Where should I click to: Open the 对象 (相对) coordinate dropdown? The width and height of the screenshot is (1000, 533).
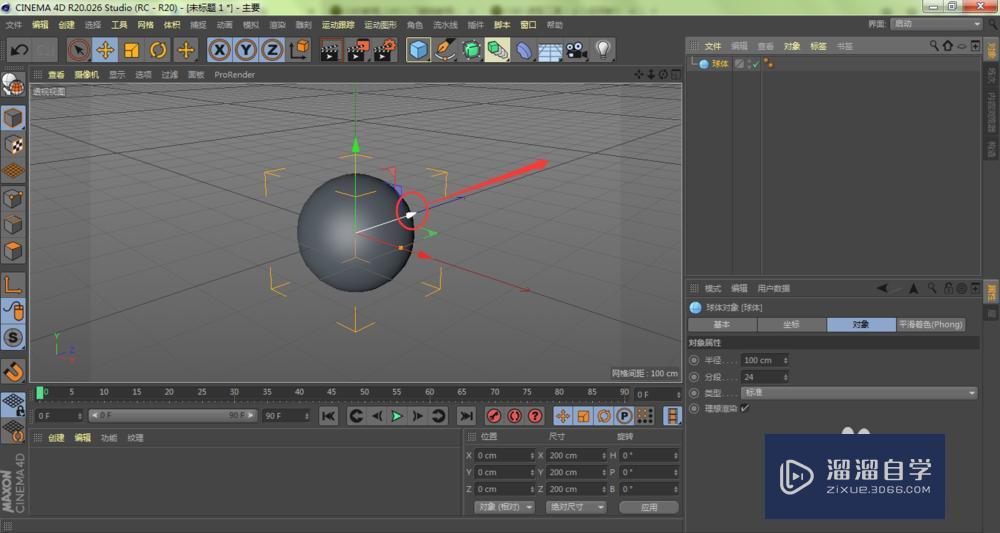[x=504, y=507]
